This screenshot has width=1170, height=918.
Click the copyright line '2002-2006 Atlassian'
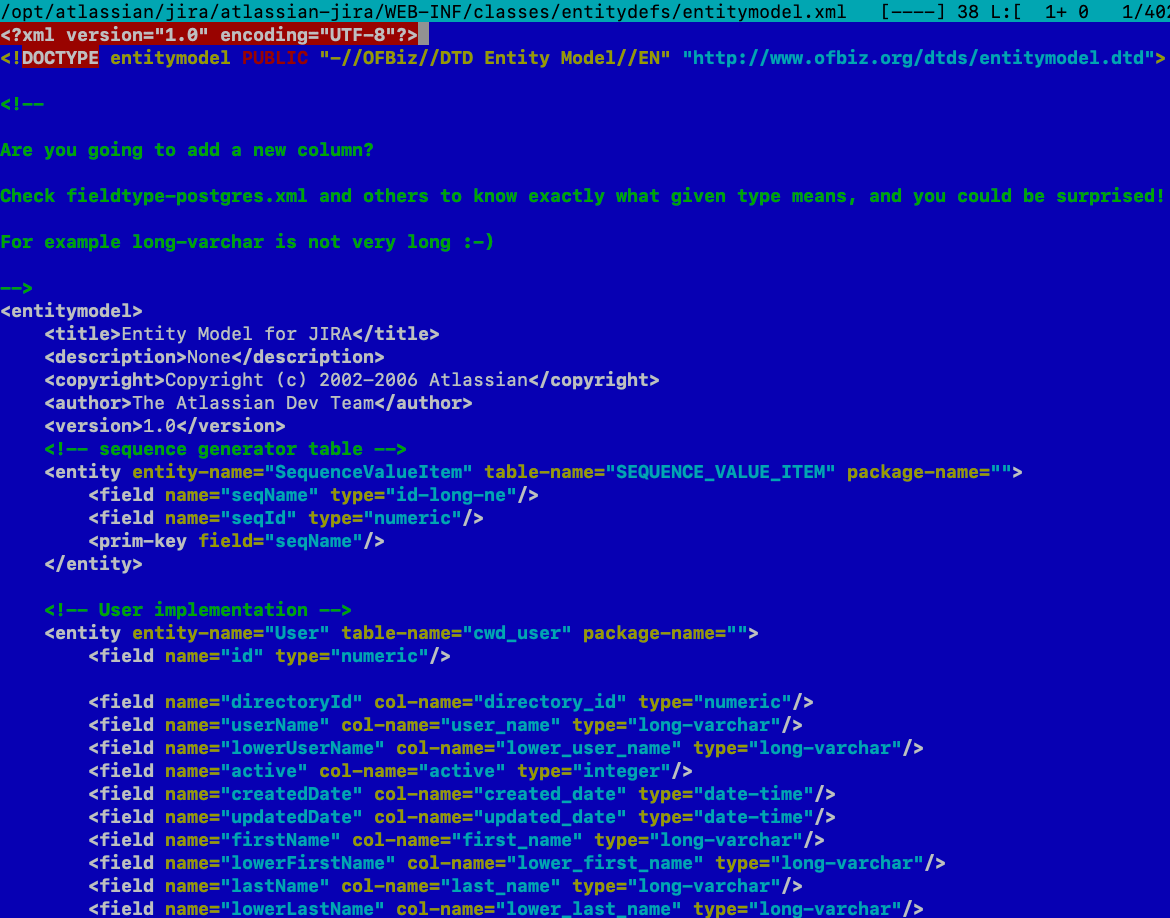(351, 380)
